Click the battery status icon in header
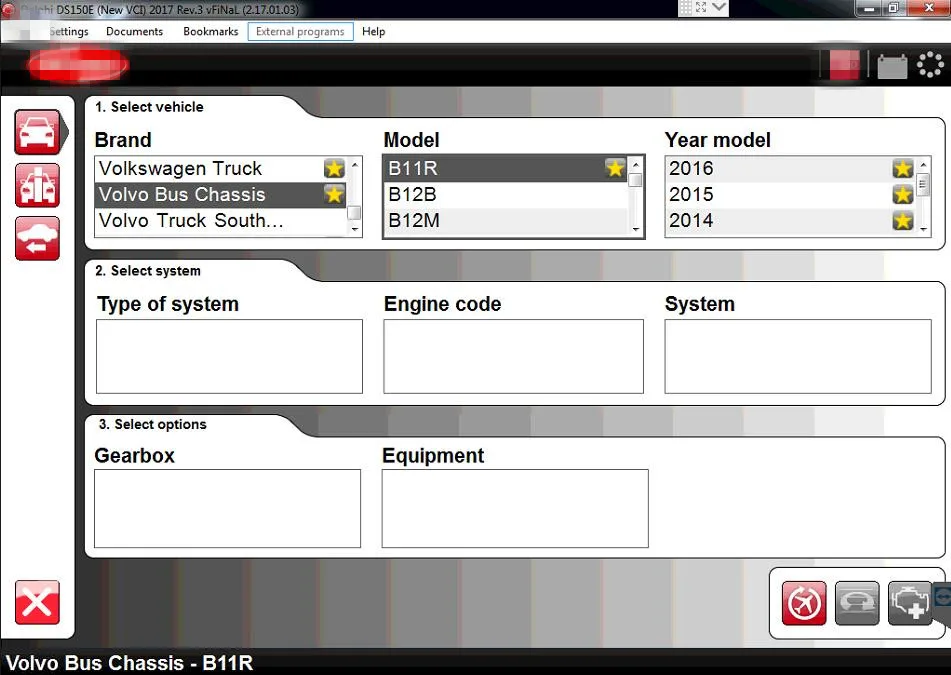 pyautogui.click(x=892, y=66)
